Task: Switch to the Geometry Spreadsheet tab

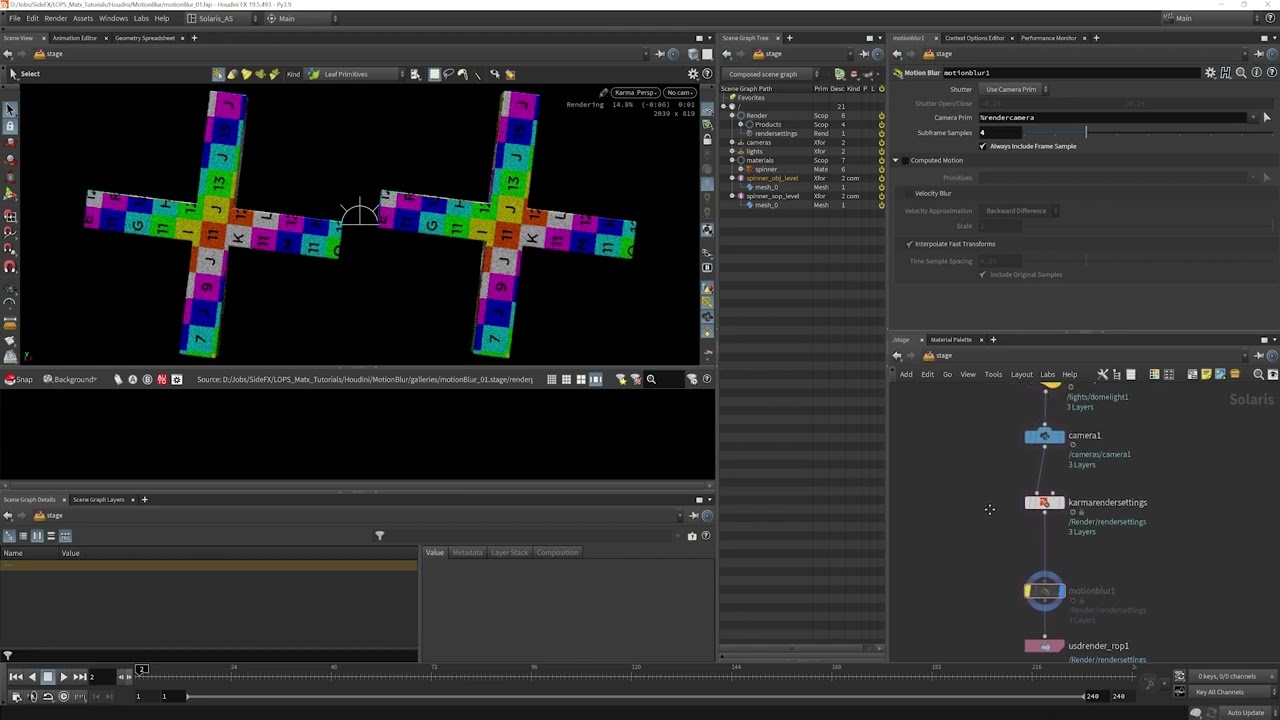Action: (145, 38)
